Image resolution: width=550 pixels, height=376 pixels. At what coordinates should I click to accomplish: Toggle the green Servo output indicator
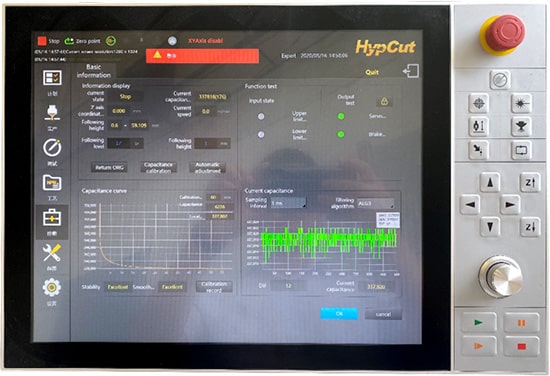tap(341, 116)
